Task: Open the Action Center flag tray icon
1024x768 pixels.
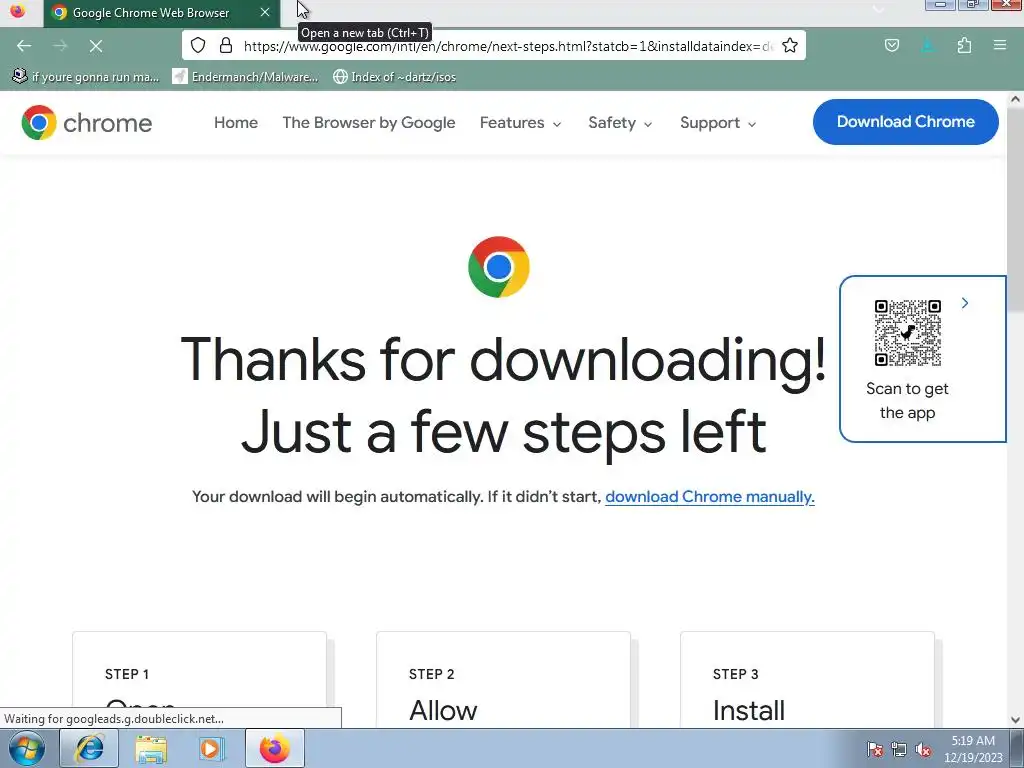Action: point(874,749)
